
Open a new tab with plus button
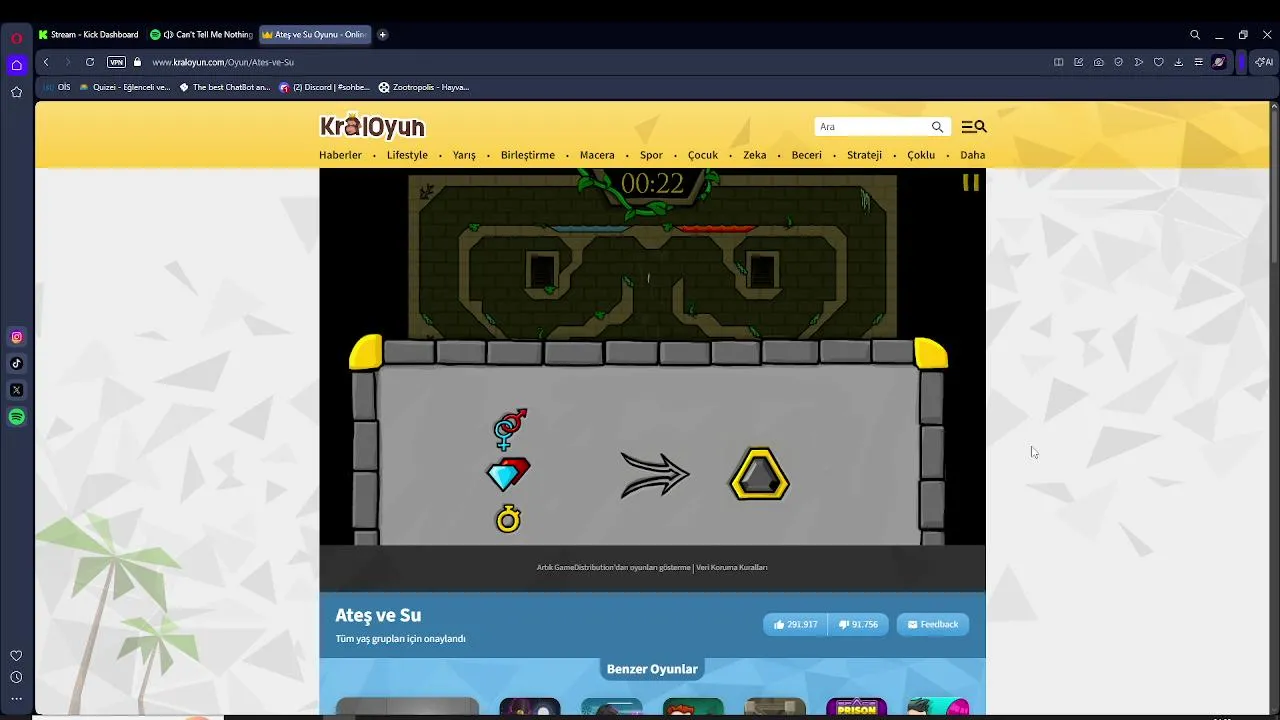point(382,35)
